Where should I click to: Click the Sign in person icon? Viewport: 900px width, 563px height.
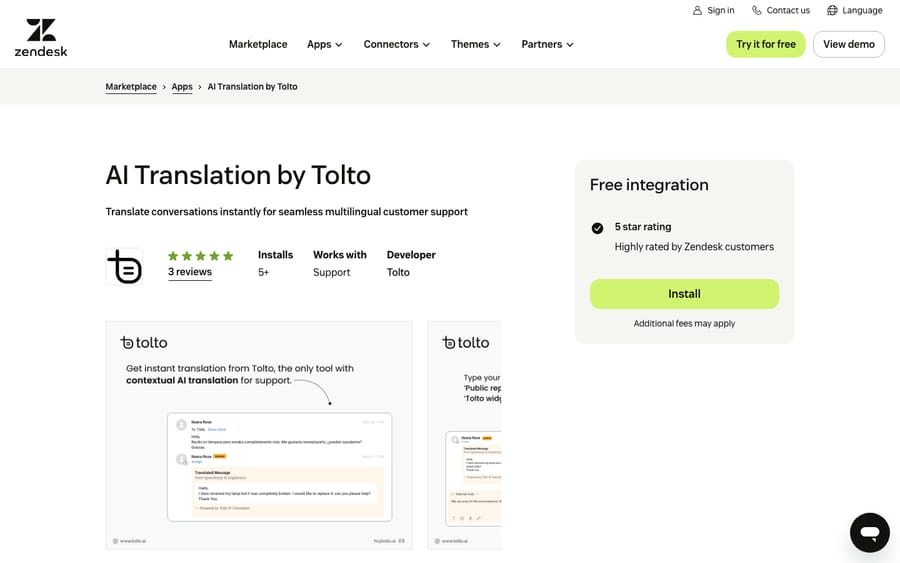(x=697, y=10)
